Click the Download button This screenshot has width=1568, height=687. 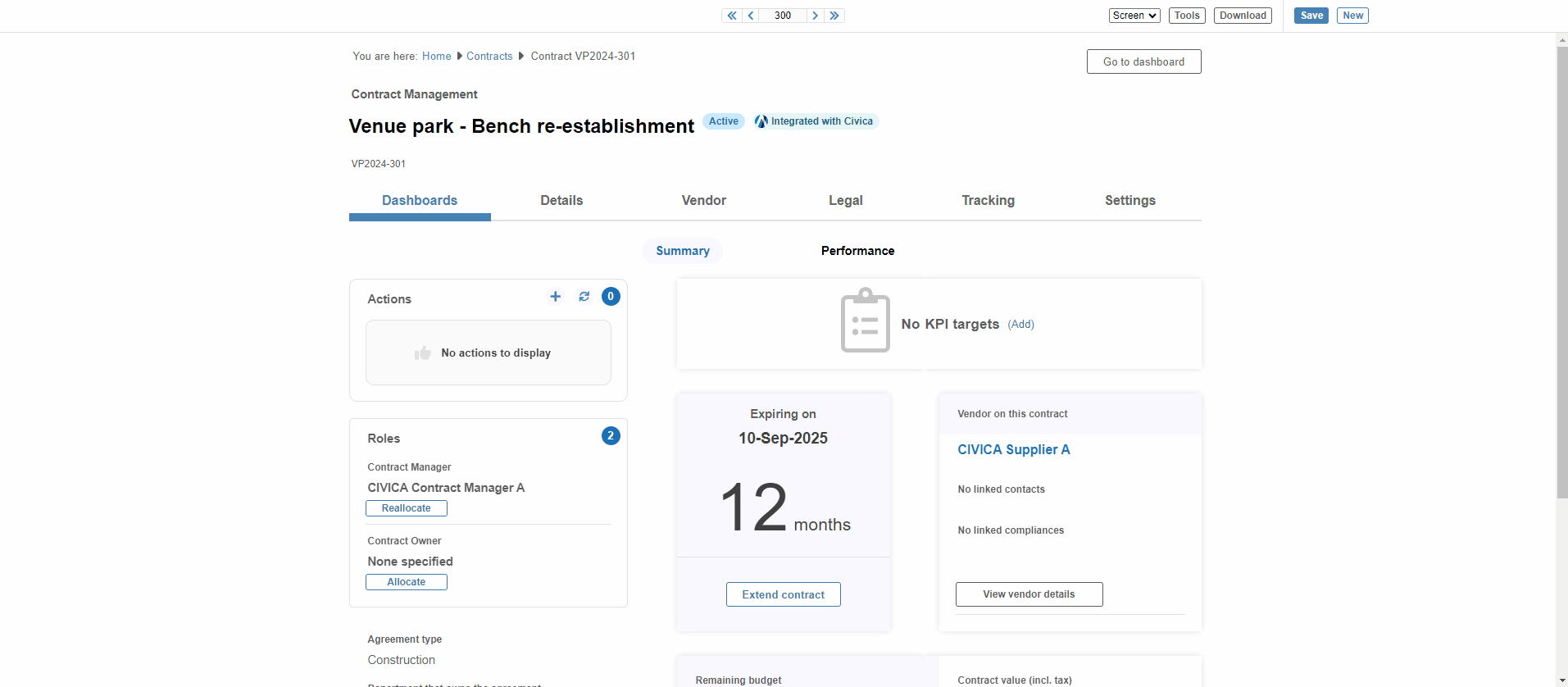(1243, 16)
